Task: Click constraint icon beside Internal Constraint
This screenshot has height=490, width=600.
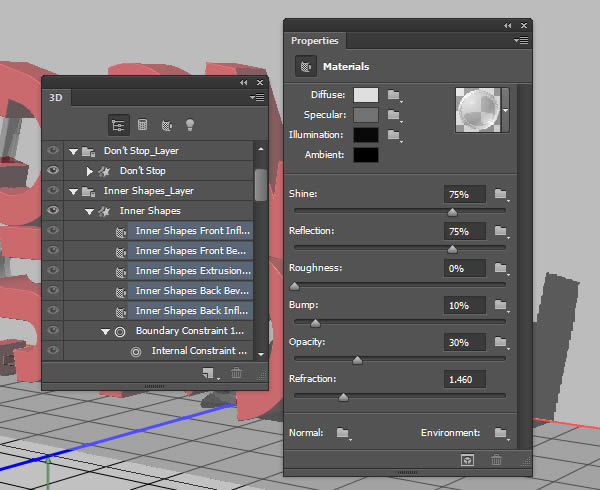Action: (136, 352)
